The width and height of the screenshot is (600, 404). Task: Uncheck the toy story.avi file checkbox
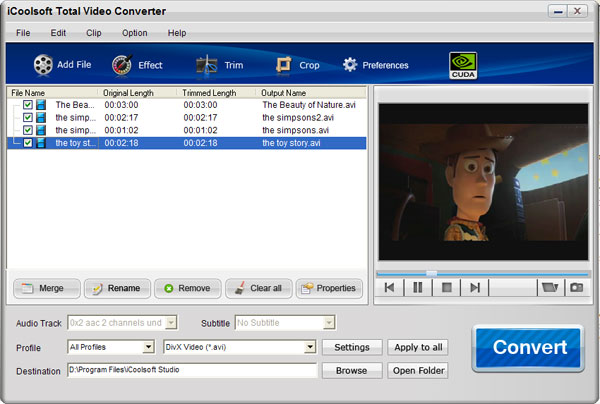tap(28, 143)
